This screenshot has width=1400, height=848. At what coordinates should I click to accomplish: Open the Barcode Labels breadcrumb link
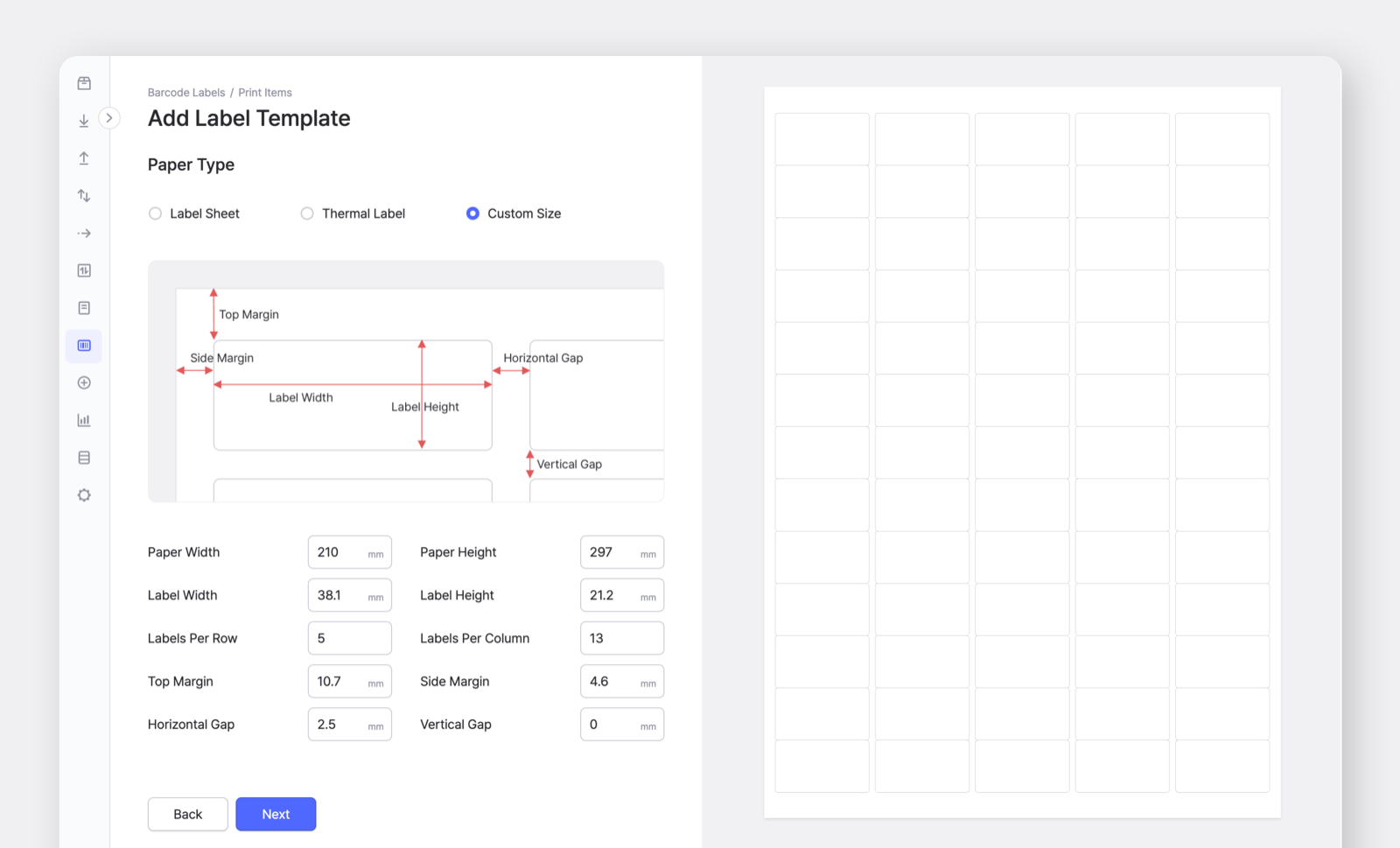(x=185, y=92)
